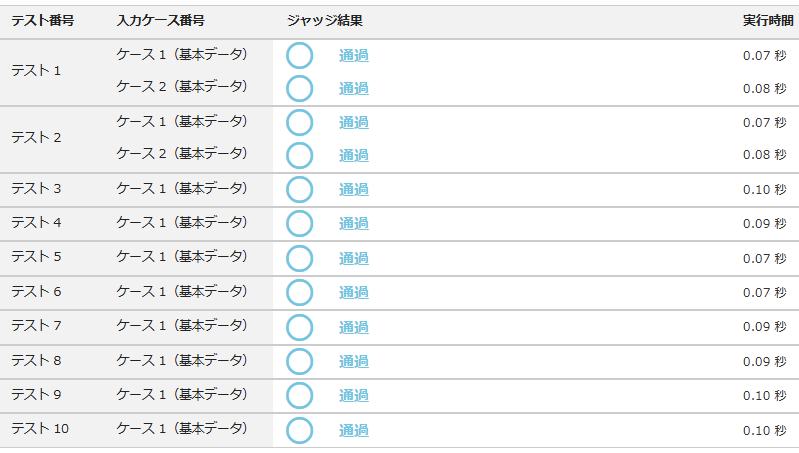Click the テスト番号 column header
799x453 pixels.
(42, 21)
